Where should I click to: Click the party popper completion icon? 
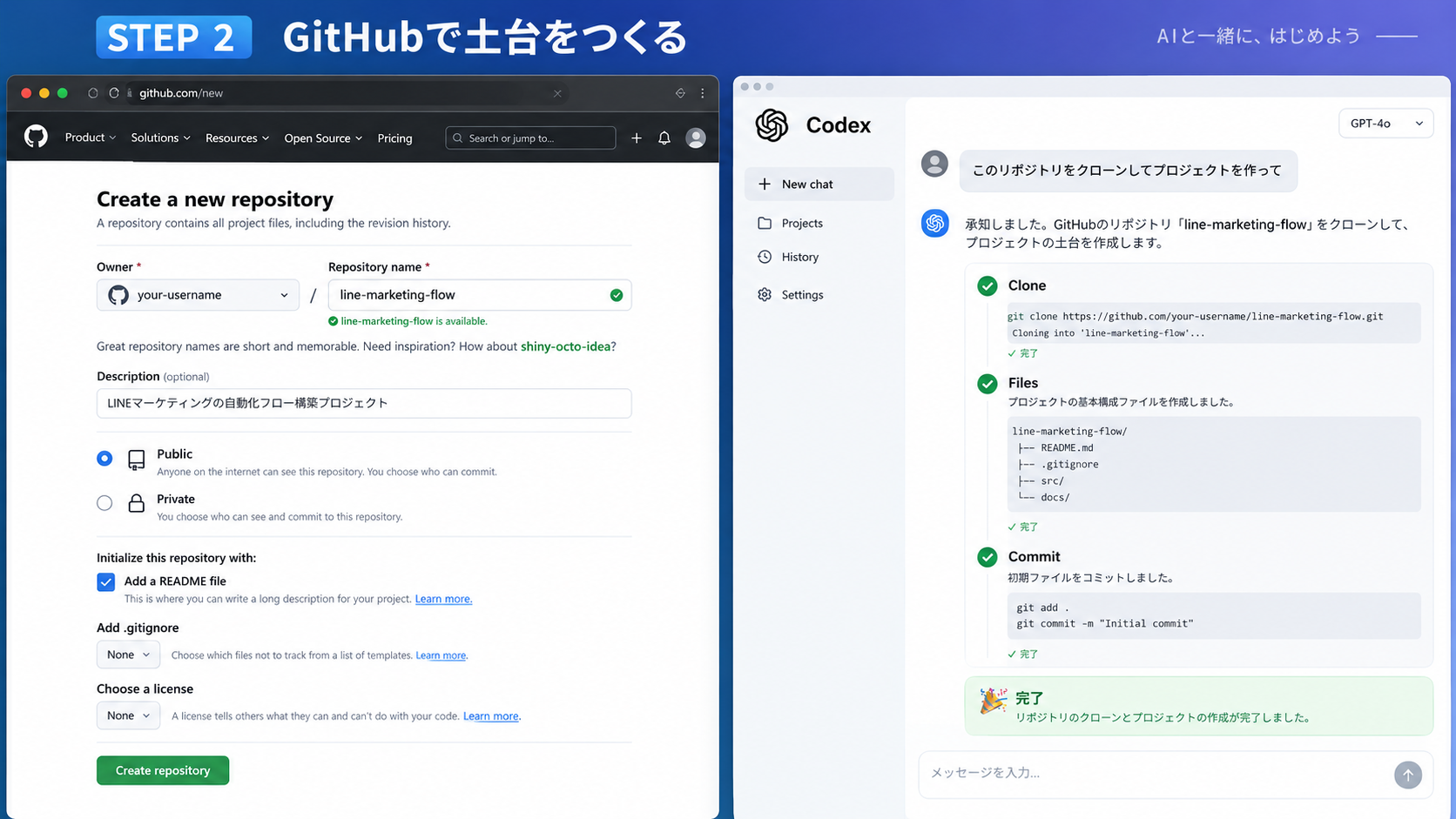[x=993, y=701]
